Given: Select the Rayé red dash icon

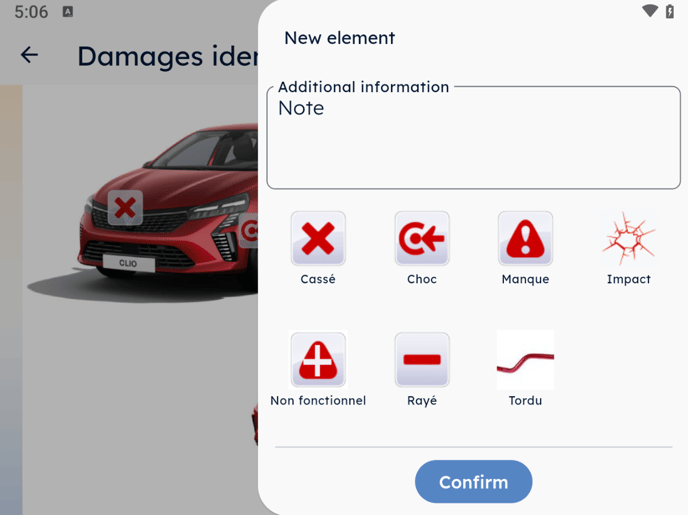Looking at the screenshot, I should click(422, 360).
